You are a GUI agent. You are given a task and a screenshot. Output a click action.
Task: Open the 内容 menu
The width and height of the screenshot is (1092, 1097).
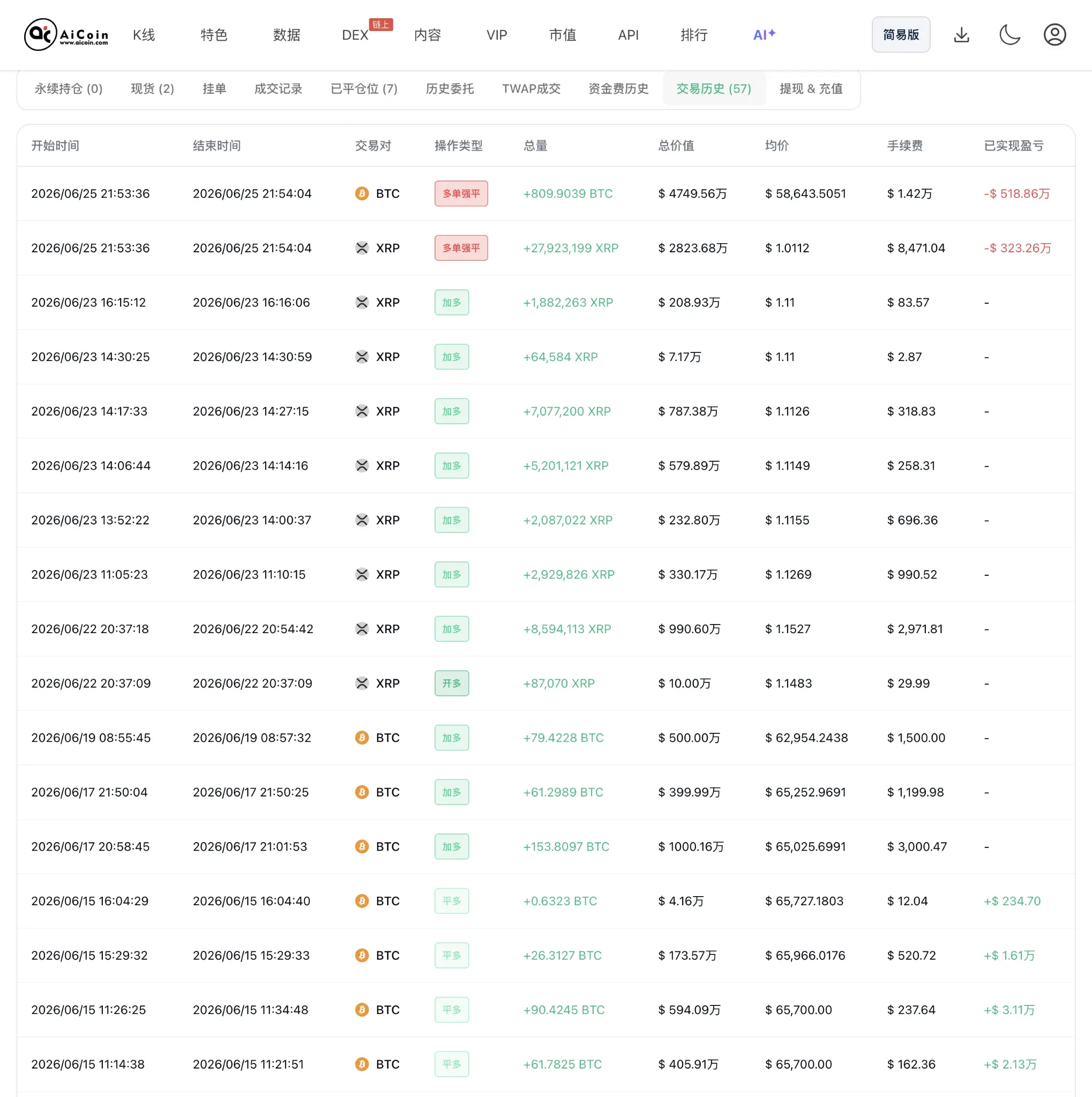tap(428, 35)
